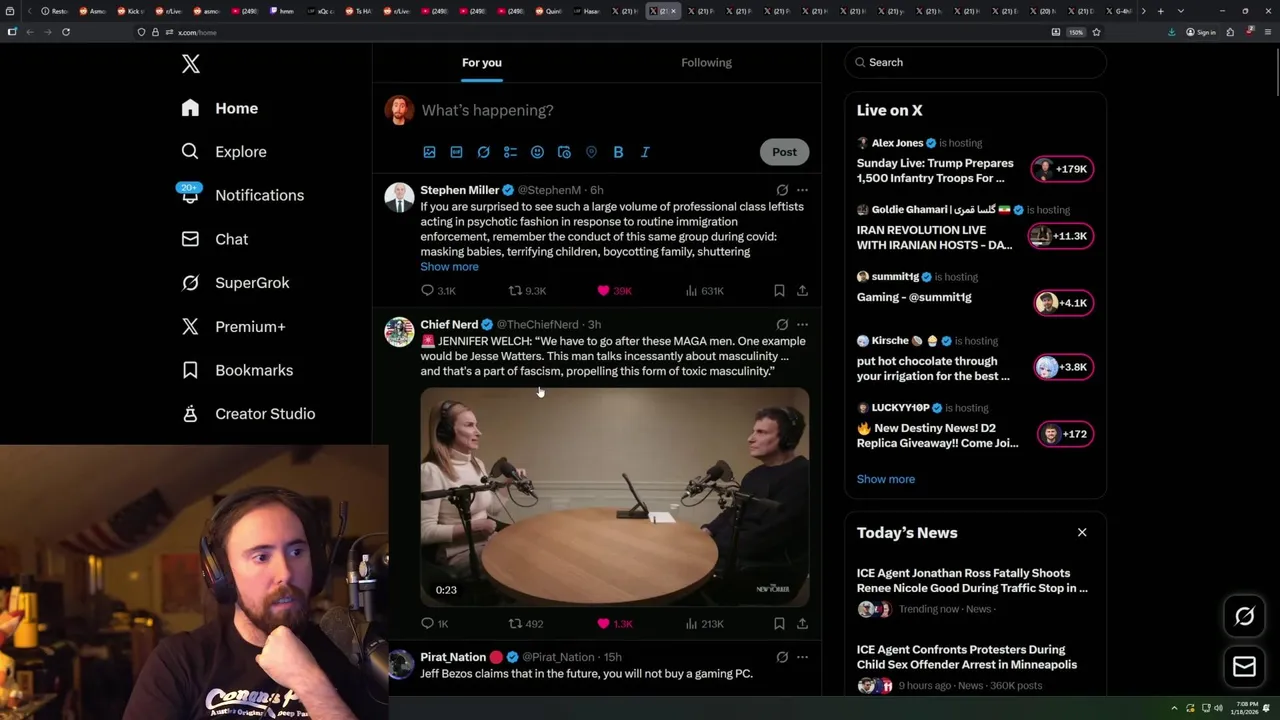1280x720 pixels.
Task: View analytics of Stephen Miller post
Action: click(x=704, y=291)
